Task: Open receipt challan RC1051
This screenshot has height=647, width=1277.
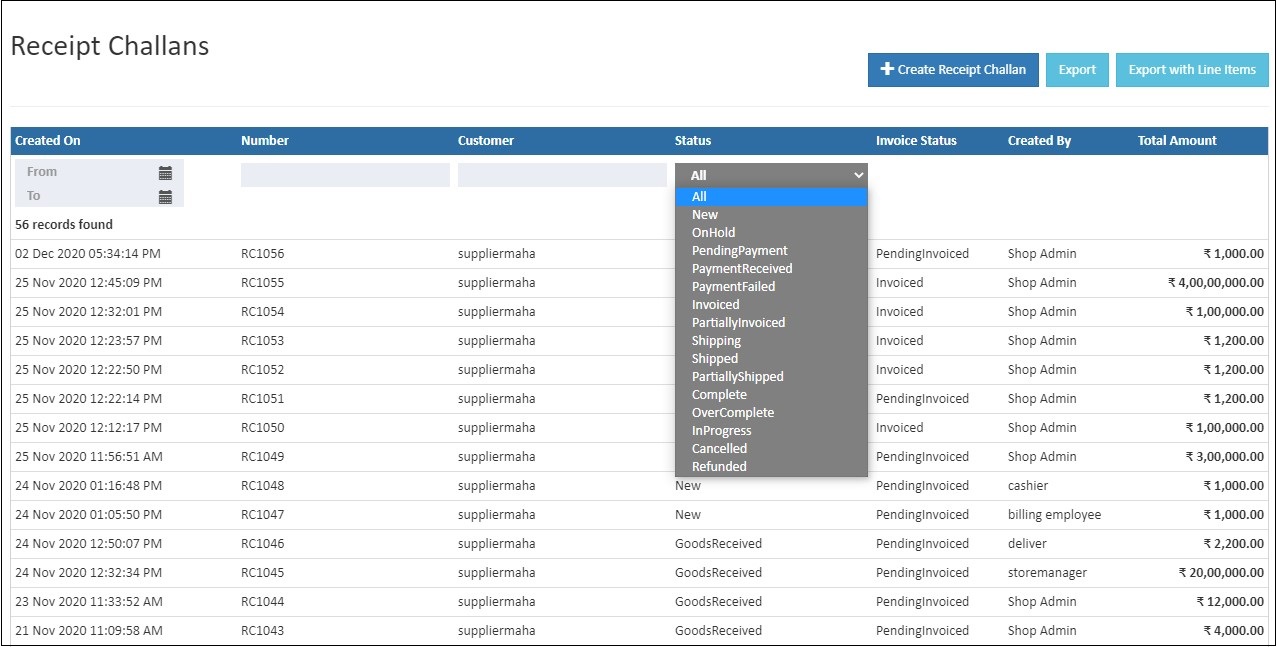Action: (x=263, y=399)
